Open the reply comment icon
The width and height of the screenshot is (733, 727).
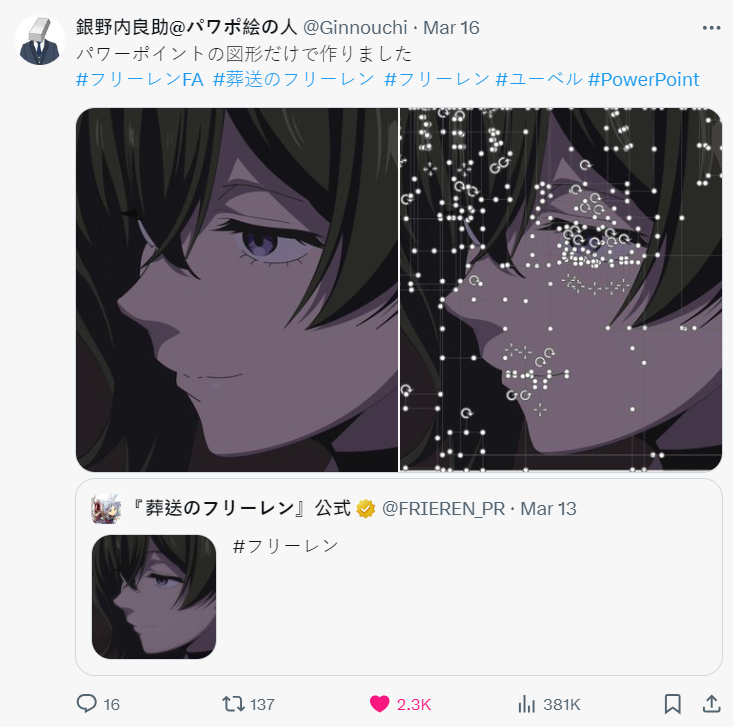pos(86,704)
